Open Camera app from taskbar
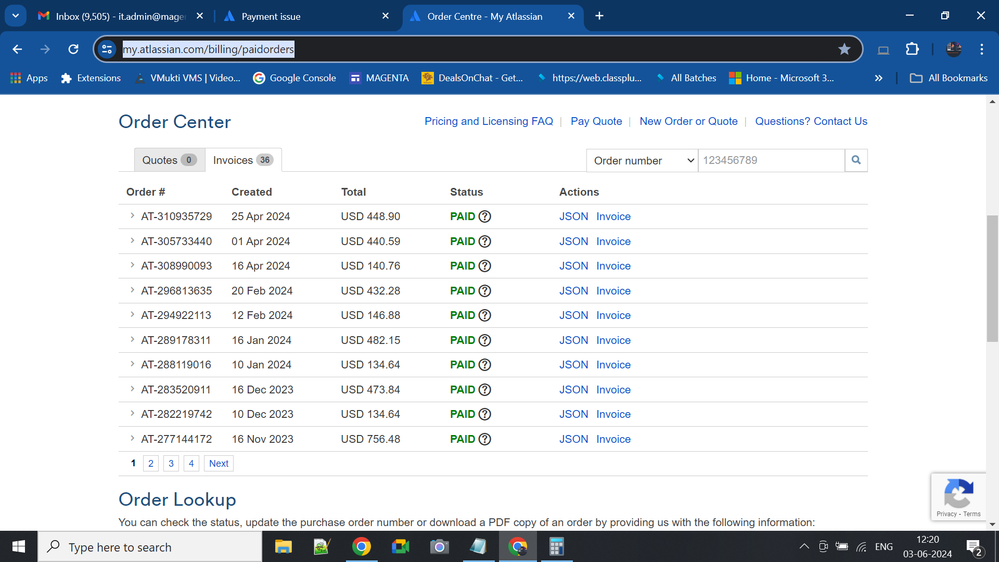 point(439,547)
